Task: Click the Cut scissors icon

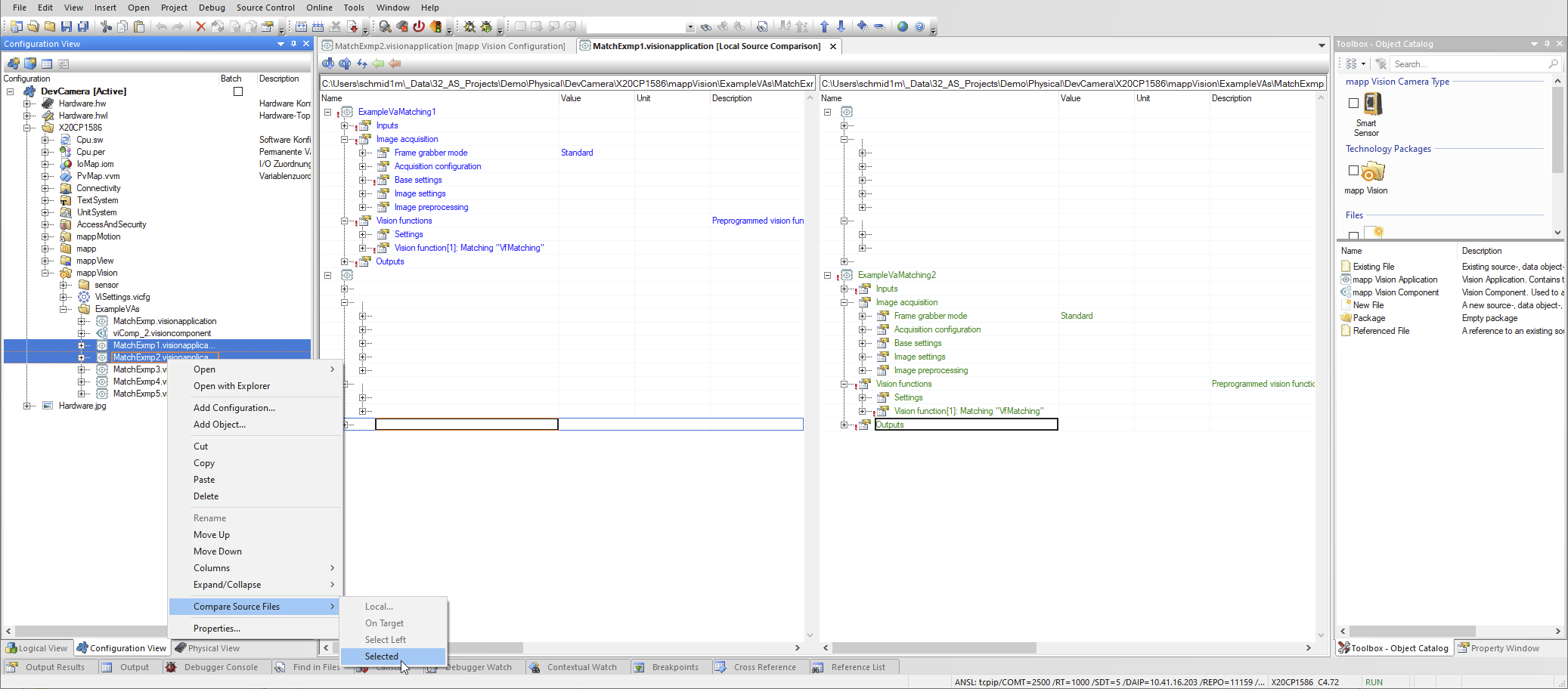Action: [106, 26]
